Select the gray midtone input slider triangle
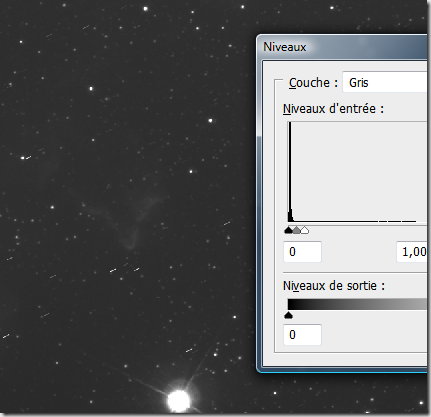 pyautogui.click(x=297, y=230)
